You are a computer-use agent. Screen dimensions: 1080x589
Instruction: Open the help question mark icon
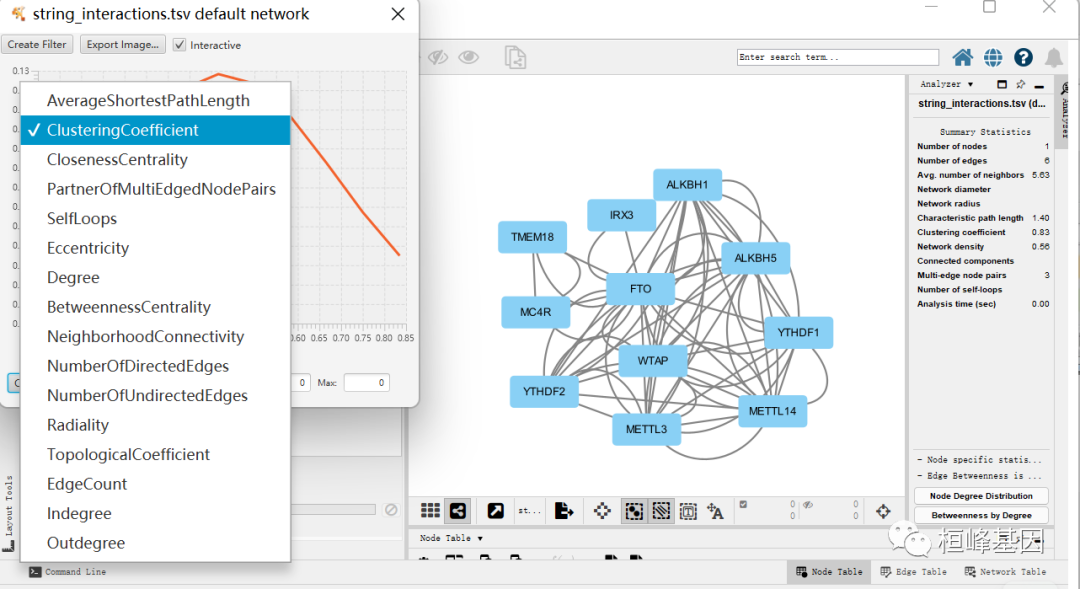[1023, 57]
